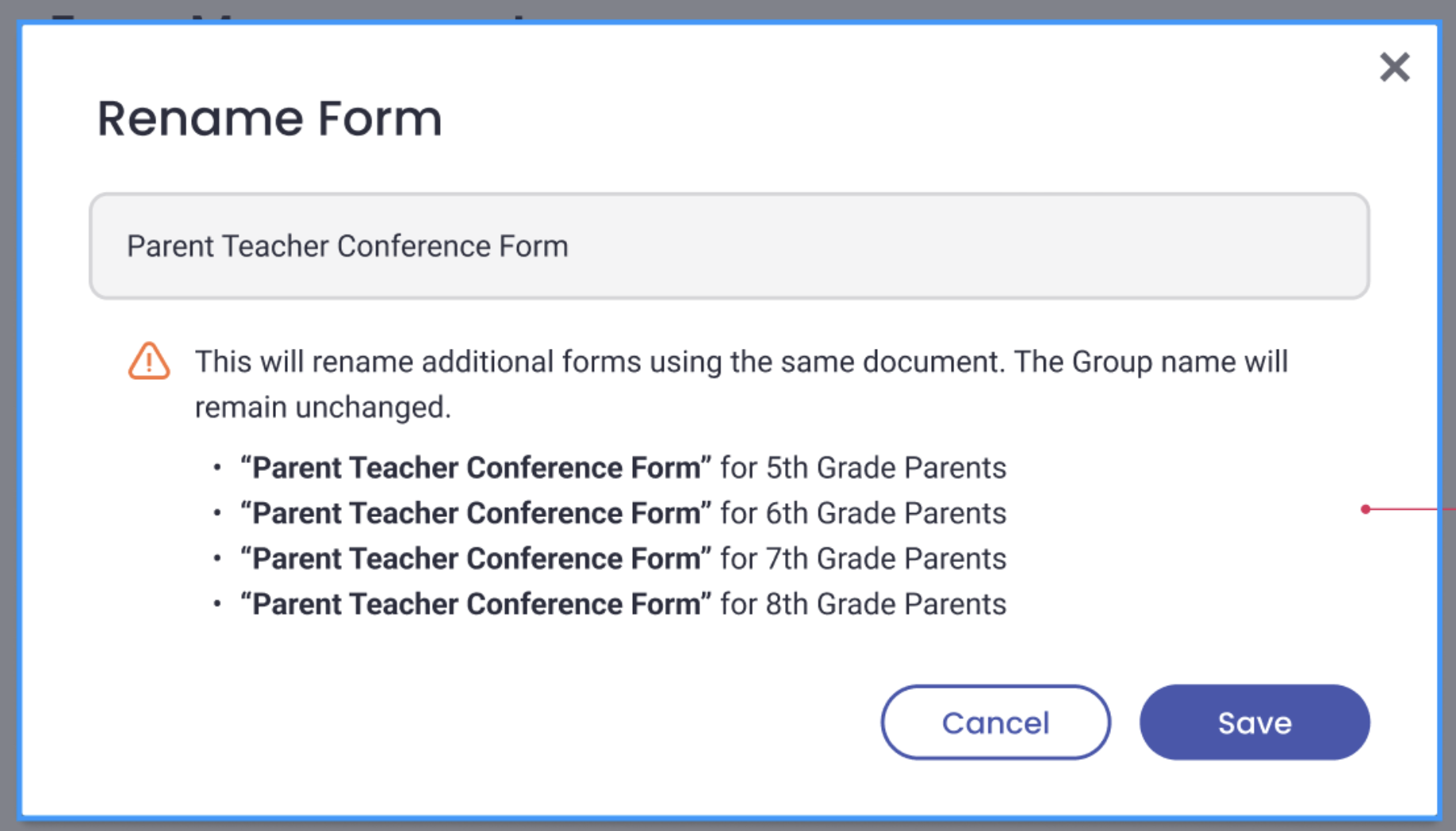Screen dimensions: 1456x831
Task: Click the Rename Form heading
Action: [x=270, y=119]
